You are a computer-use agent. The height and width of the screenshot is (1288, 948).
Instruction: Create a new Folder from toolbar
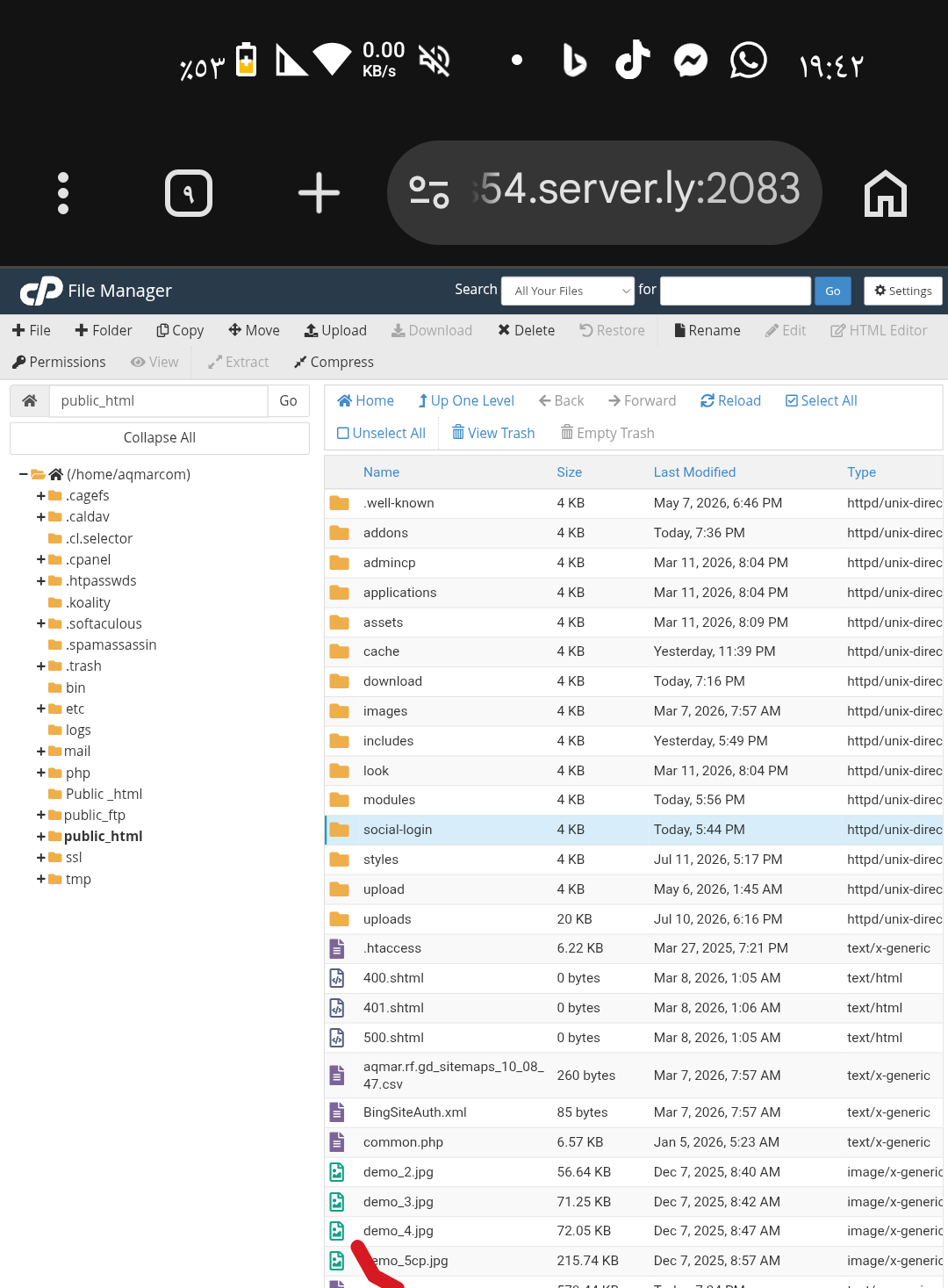tap(104, 330)
